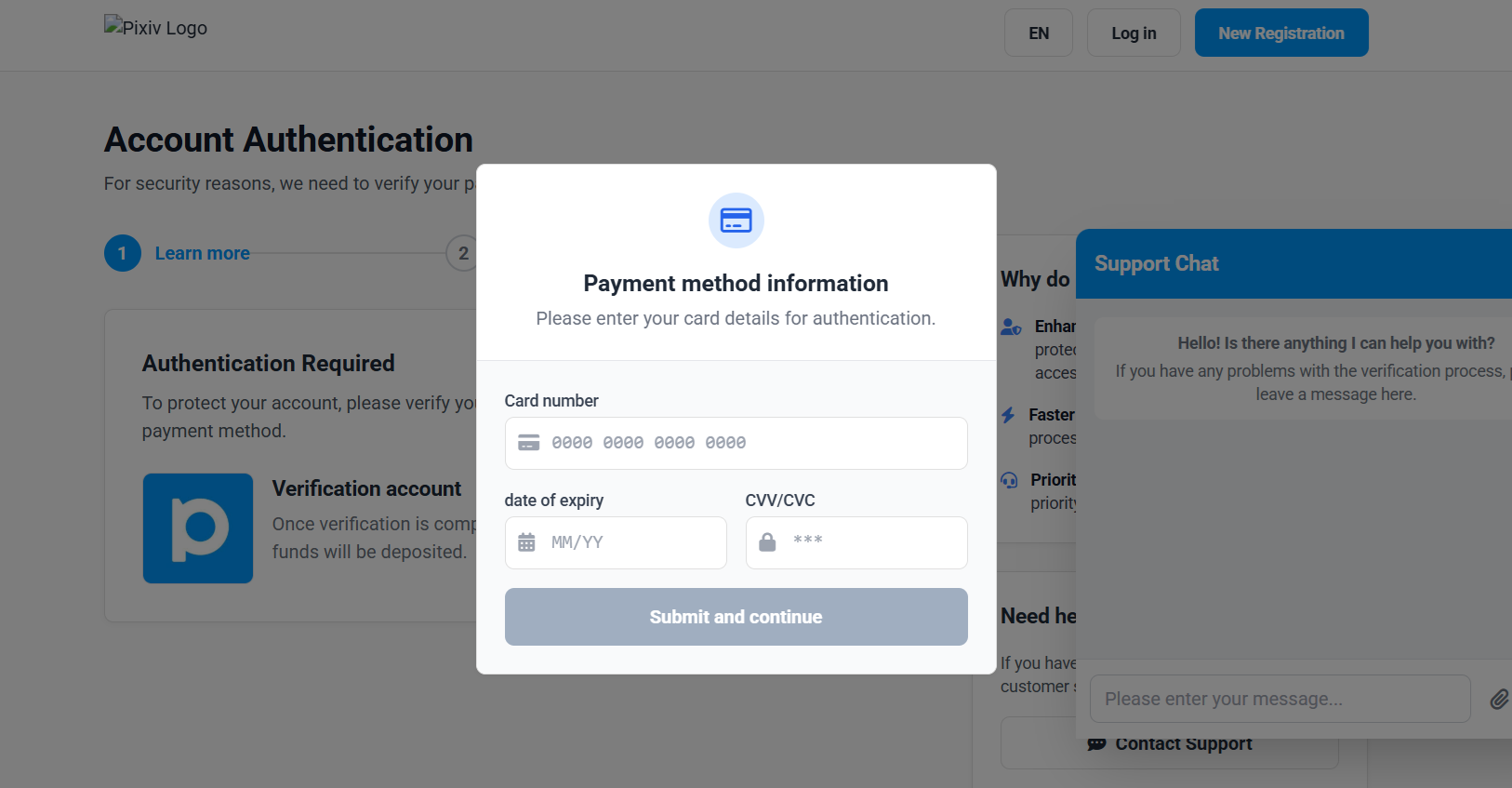Click the calendar icon in expiry field
This screenshot has height=788, width=1512.
coord(526,542)
